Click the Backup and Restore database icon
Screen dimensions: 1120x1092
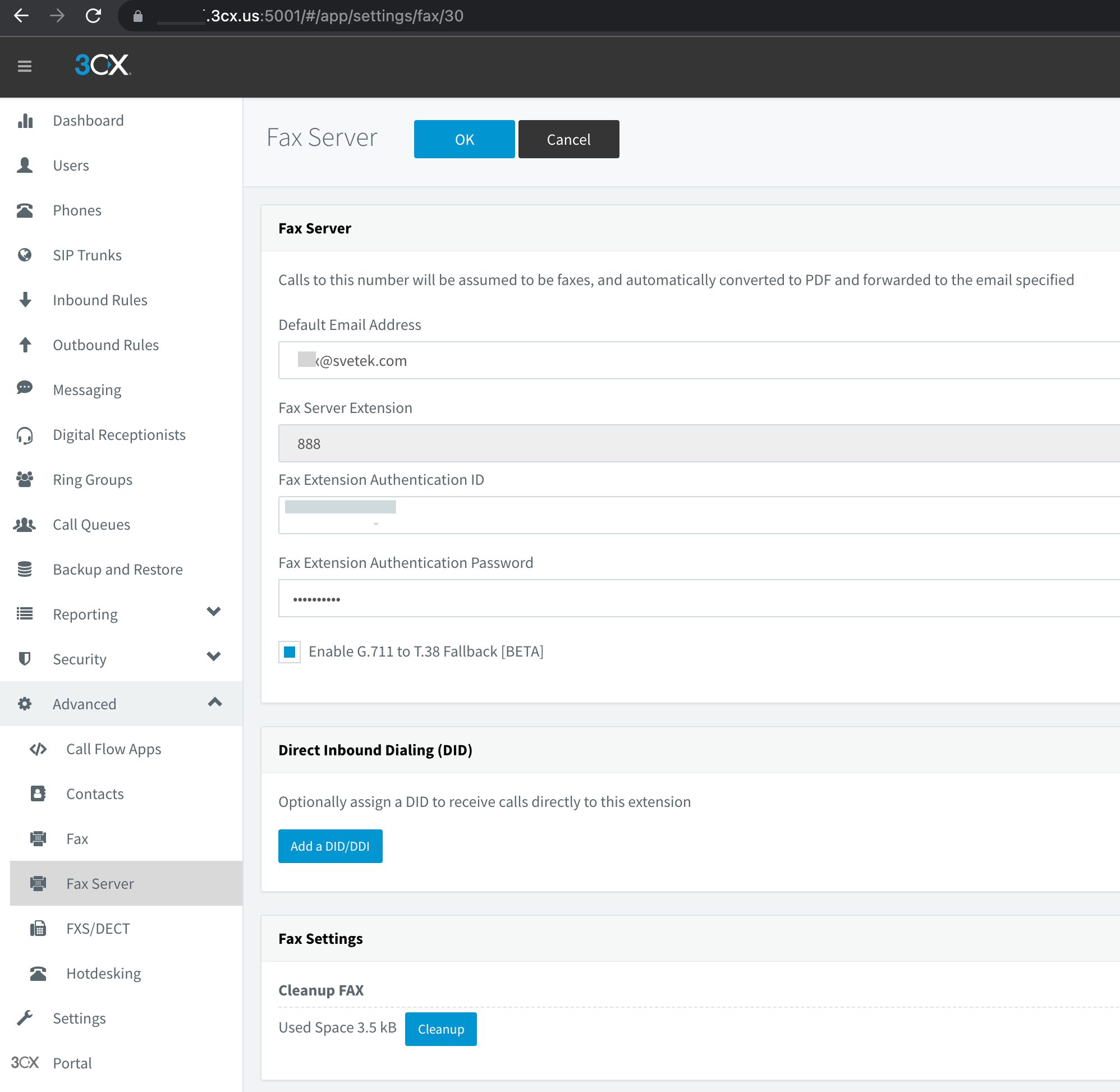(x=25, y=570)
